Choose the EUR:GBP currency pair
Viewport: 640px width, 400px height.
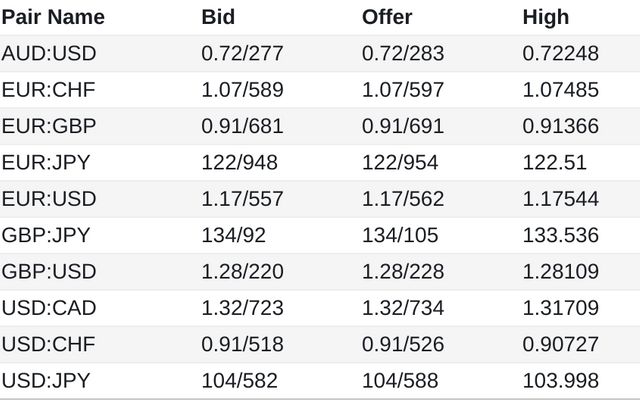49,126
